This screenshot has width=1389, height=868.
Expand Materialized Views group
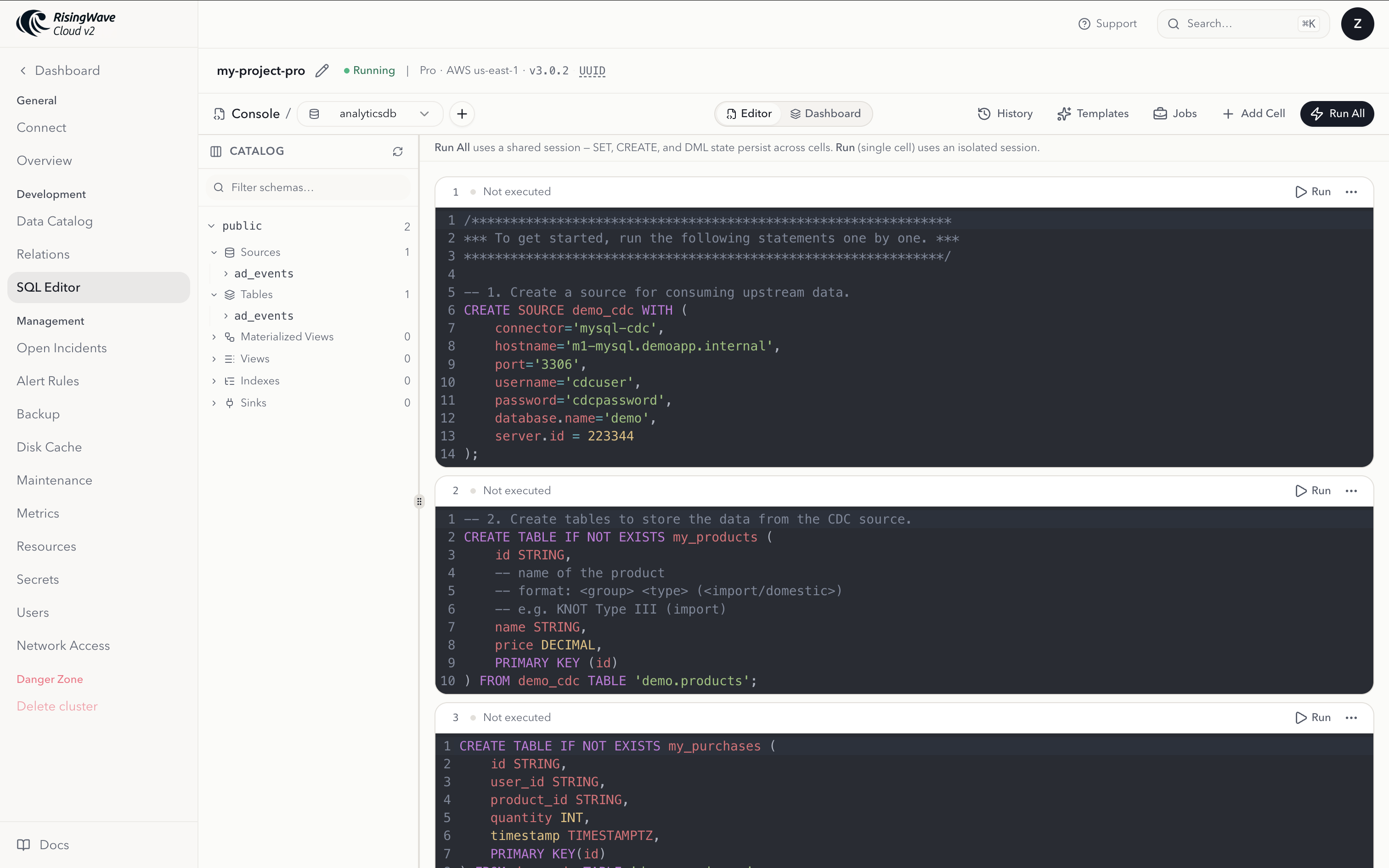214,337
